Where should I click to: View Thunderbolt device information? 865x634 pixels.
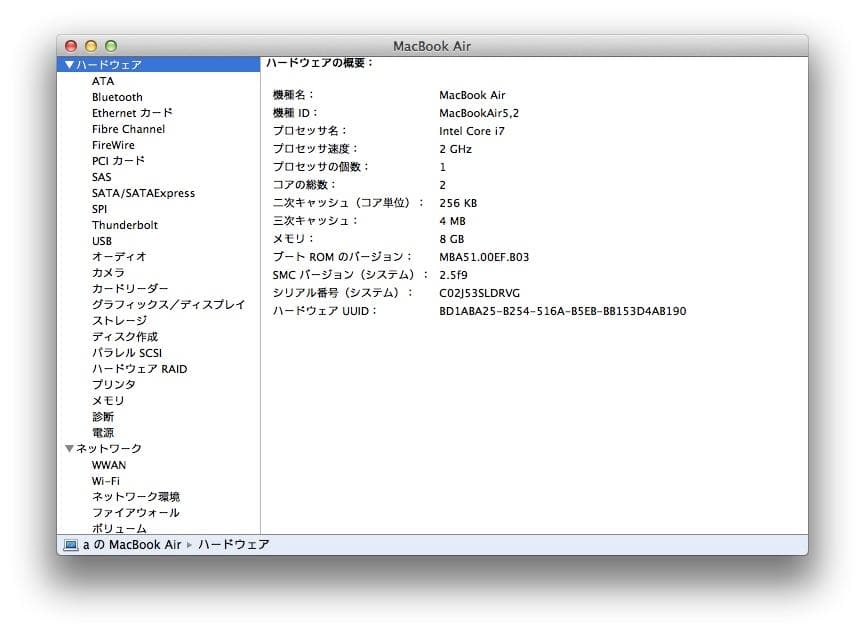(124, 224)
